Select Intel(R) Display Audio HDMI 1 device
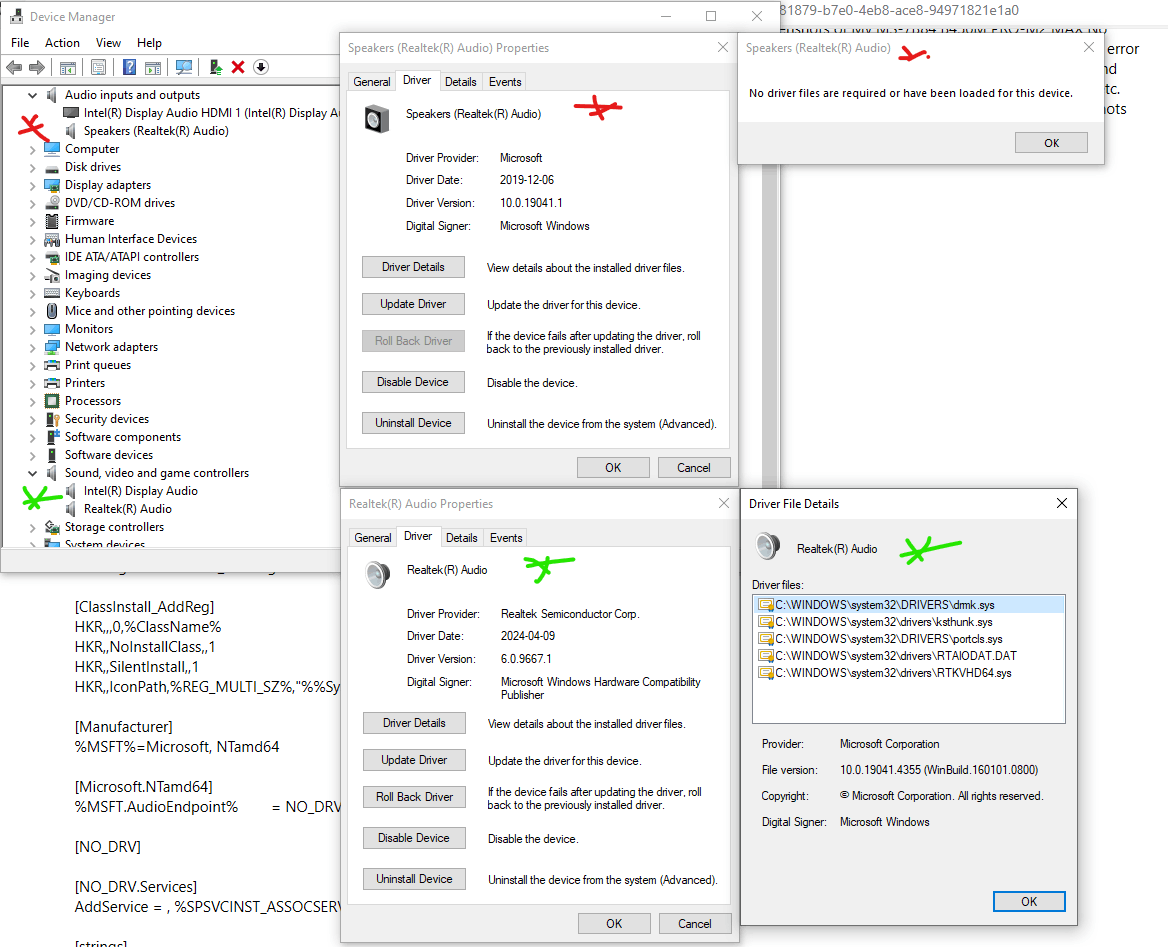This screenshot has height=947, width=1168. [x=211, y=113]
